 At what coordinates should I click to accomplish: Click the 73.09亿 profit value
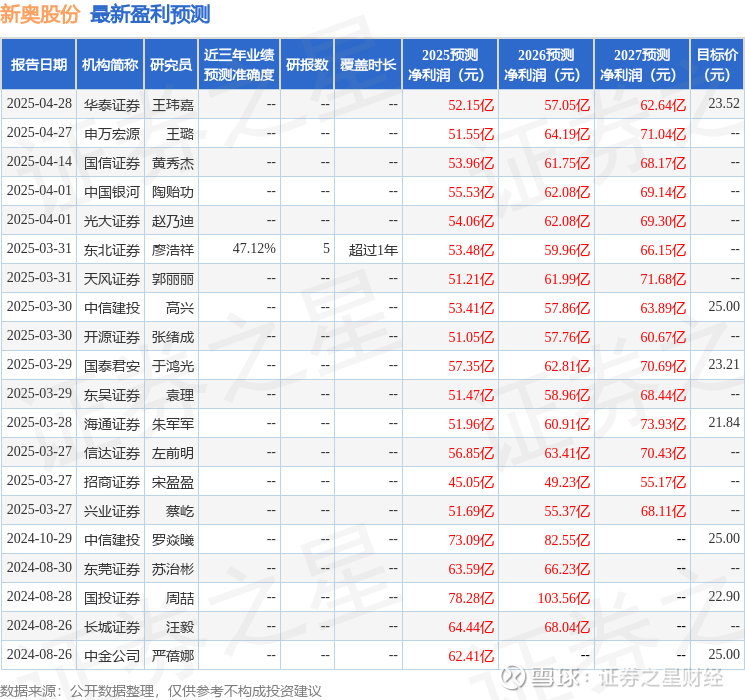pyautogui.click(x=471, y=540)
